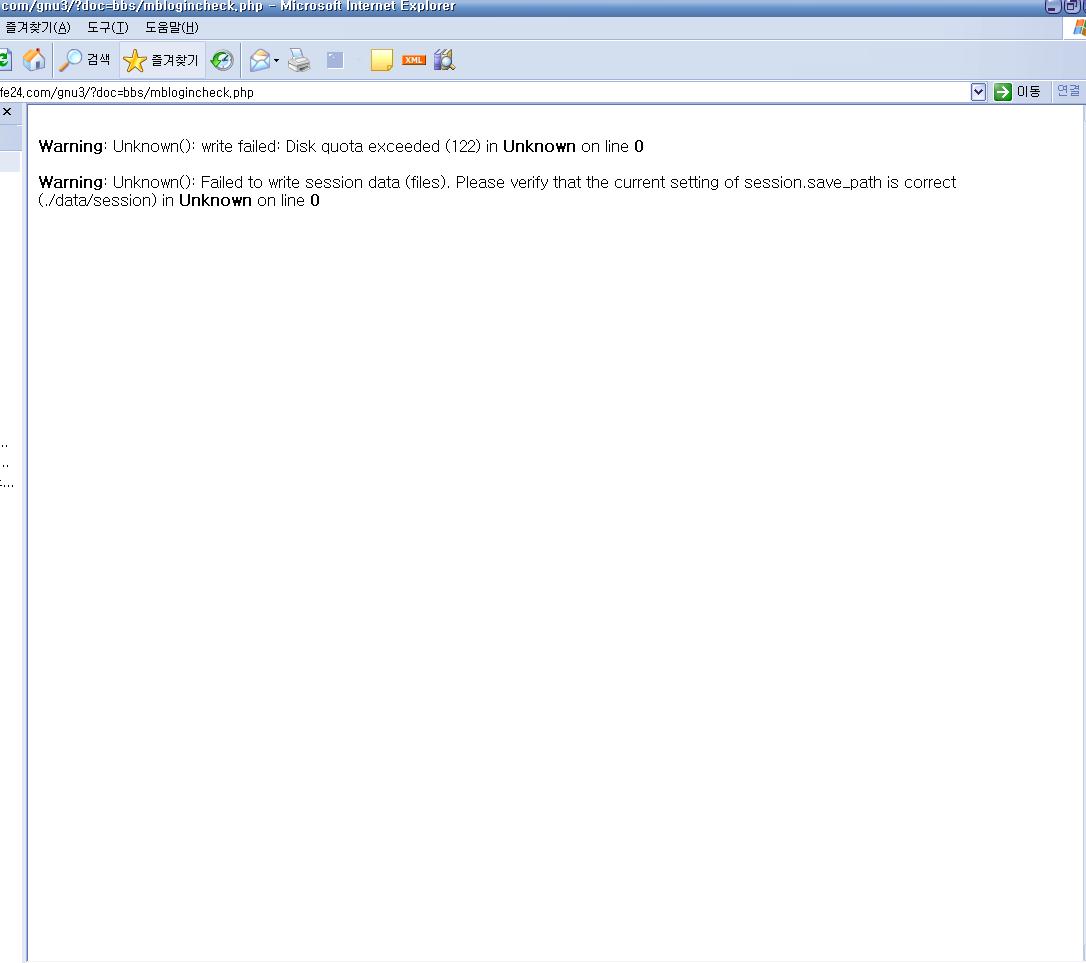Image resolution: width=1086 pixels, height=963 pixels.
Task: Click the orange XML icon
Action: (413, 60)
